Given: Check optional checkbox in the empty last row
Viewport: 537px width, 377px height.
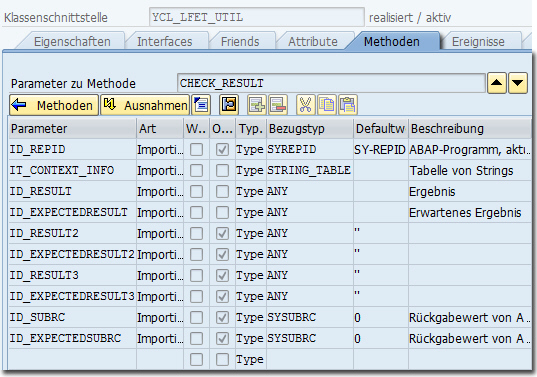Looking at the screenshot, I should click(222, 360).
